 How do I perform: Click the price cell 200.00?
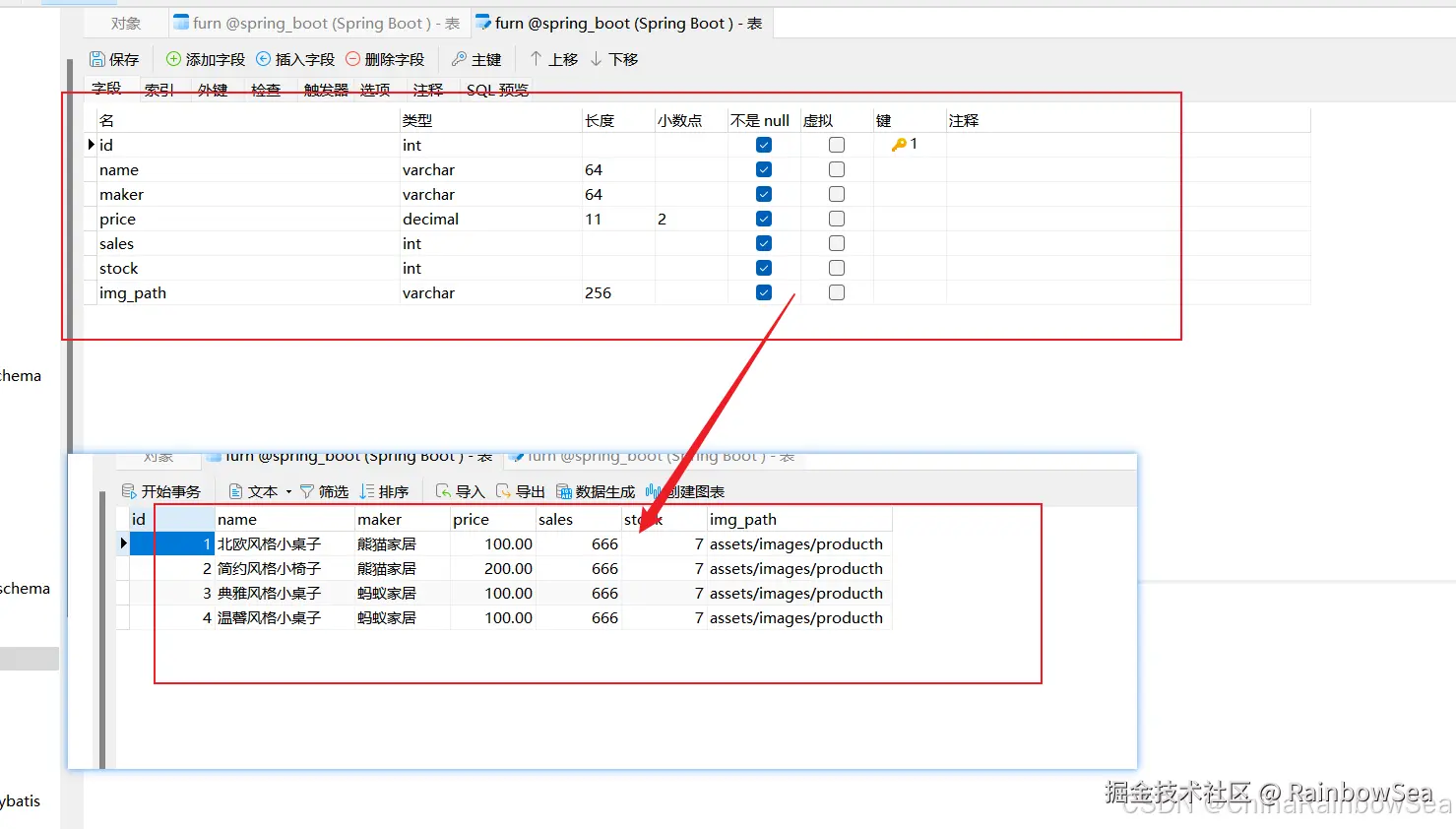pos(493,568)
